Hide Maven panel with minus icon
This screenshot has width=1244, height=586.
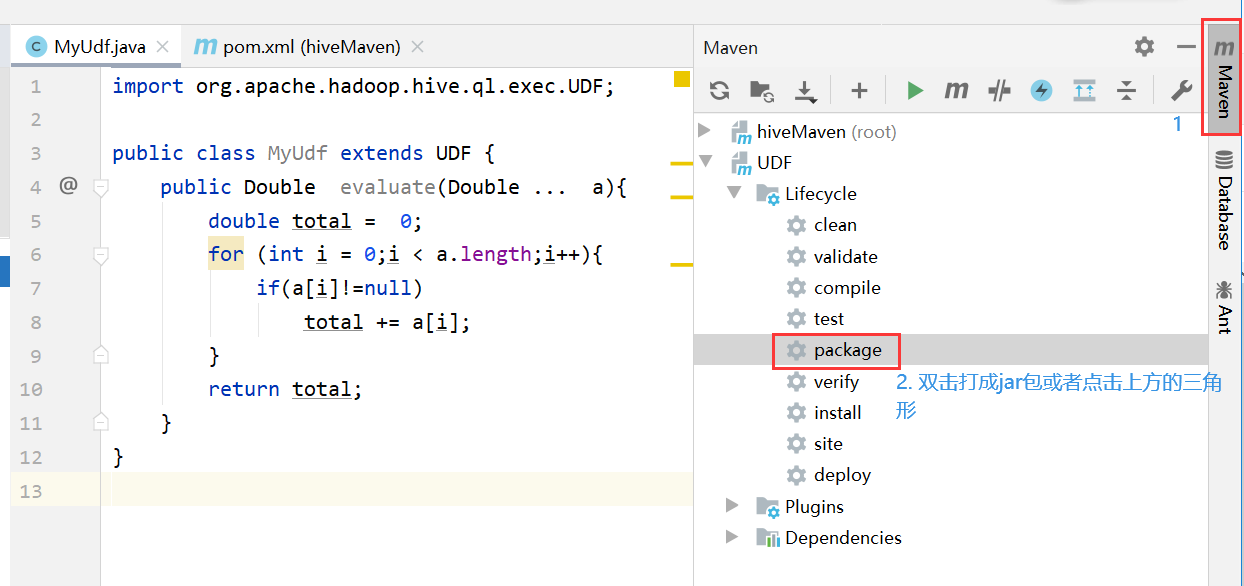pos(1186,47)
